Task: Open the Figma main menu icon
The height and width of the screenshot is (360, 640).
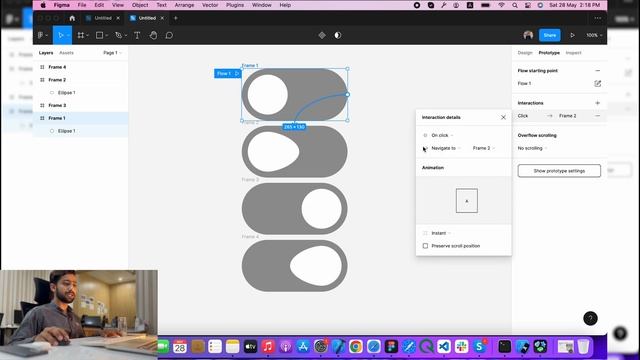Action: (41, 36)
